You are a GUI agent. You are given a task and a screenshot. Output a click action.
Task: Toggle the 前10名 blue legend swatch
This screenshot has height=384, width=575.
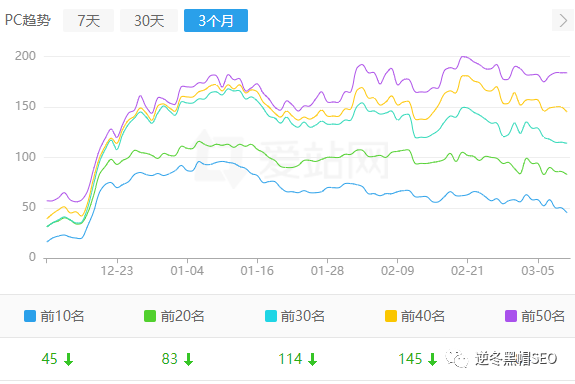(x=30, y=316)
